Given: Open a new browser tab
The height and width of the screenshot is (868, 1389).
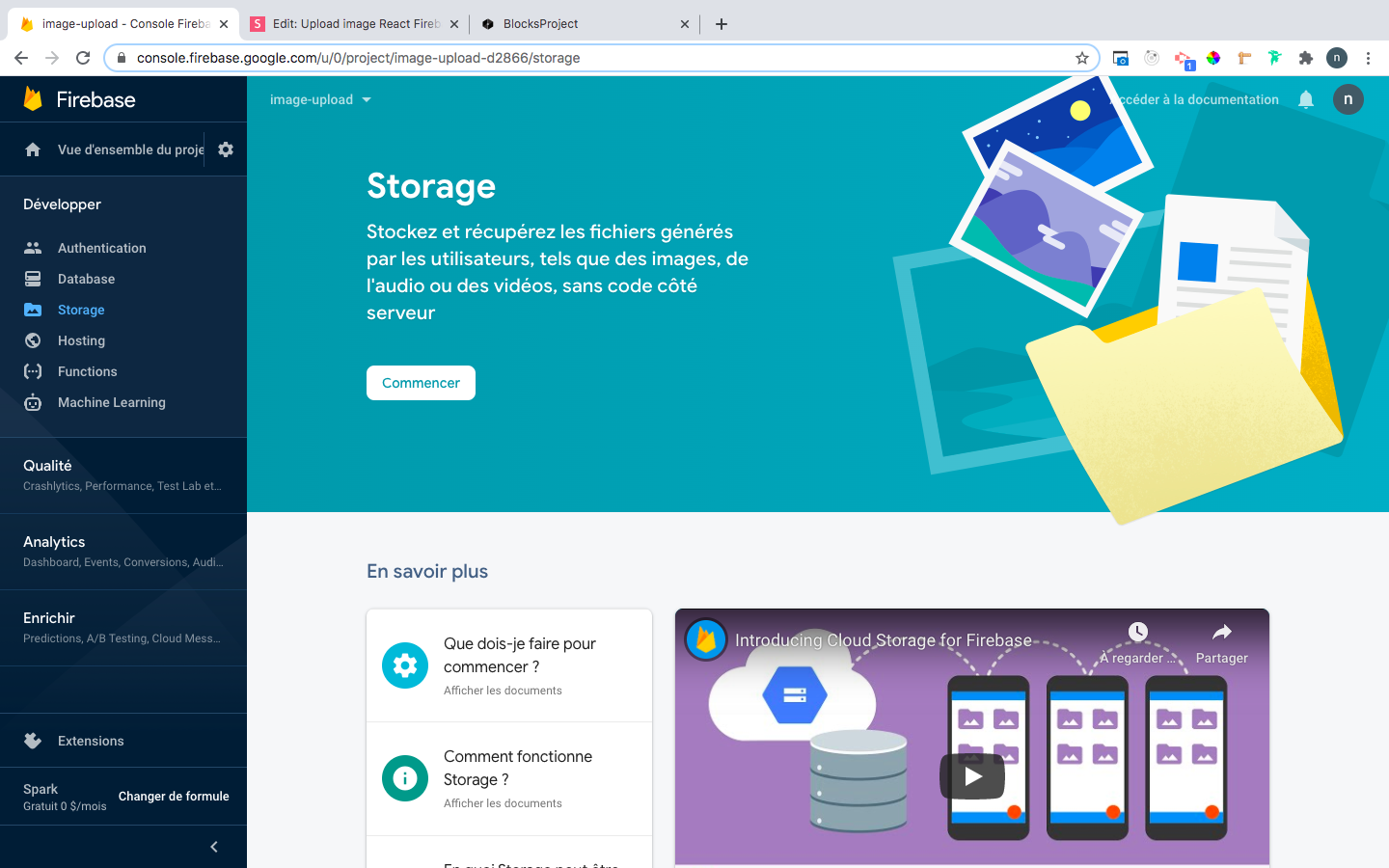Looking at the screenshot, I should (722, 24).
